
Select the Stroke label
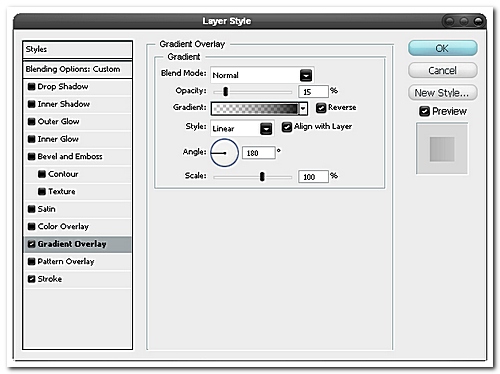(50, 279)
